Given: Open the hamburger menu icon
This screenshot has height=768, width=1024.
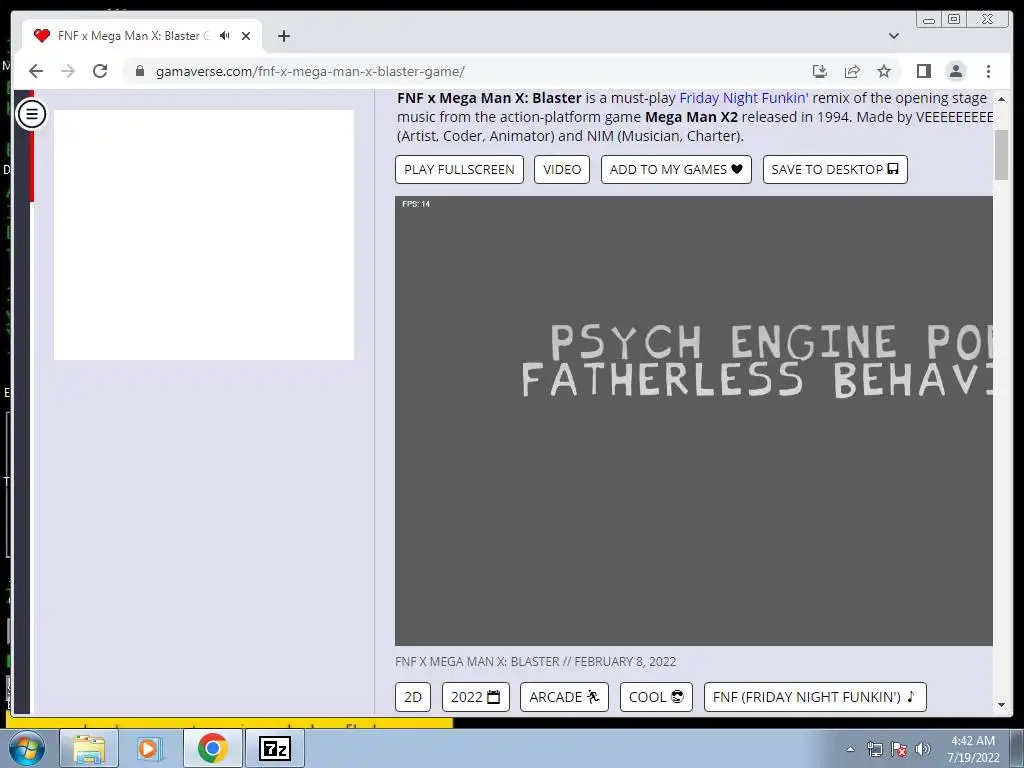Looking at the screenshot, I should pyautogui.click(x=31, y=114).
